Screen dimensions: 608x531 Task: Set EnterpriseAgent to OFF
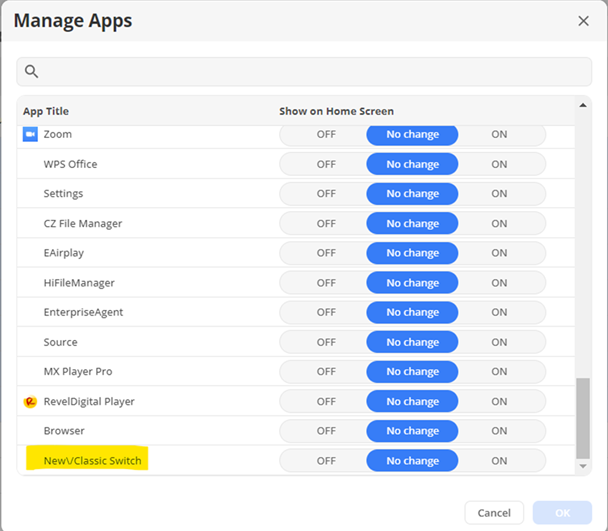326,312
